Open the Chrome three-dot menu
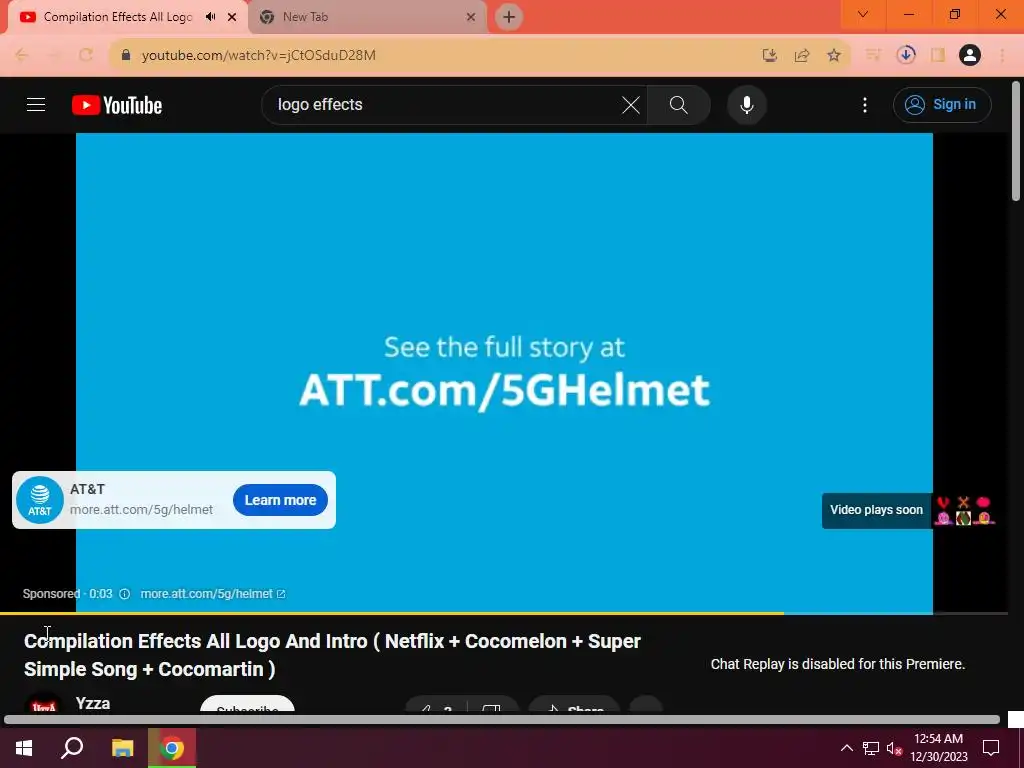1024x768 pixels. (1002, 56)
